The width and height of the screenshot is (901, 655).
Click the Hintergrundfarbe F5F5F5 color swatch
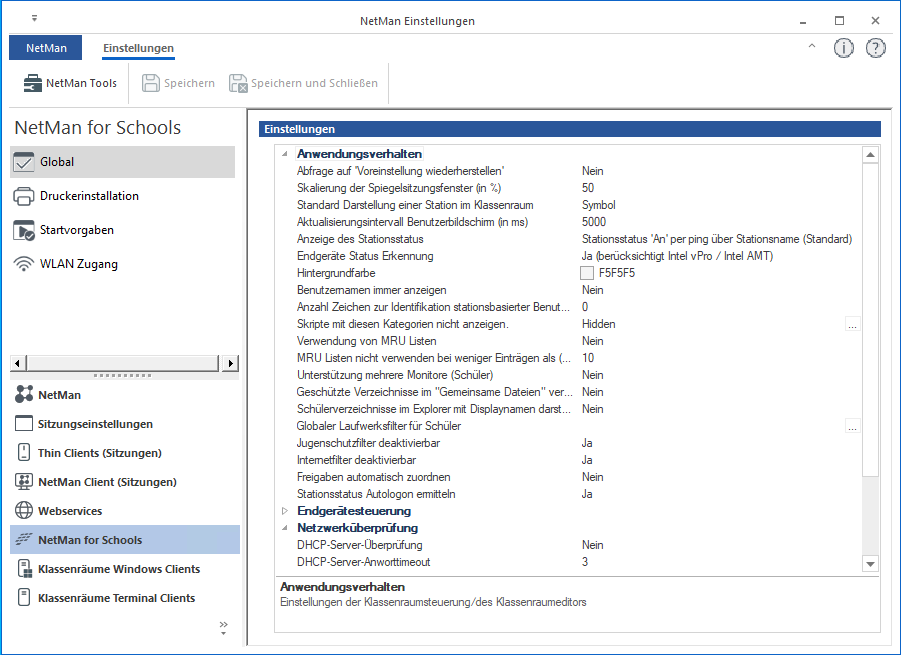pos(587,273)
